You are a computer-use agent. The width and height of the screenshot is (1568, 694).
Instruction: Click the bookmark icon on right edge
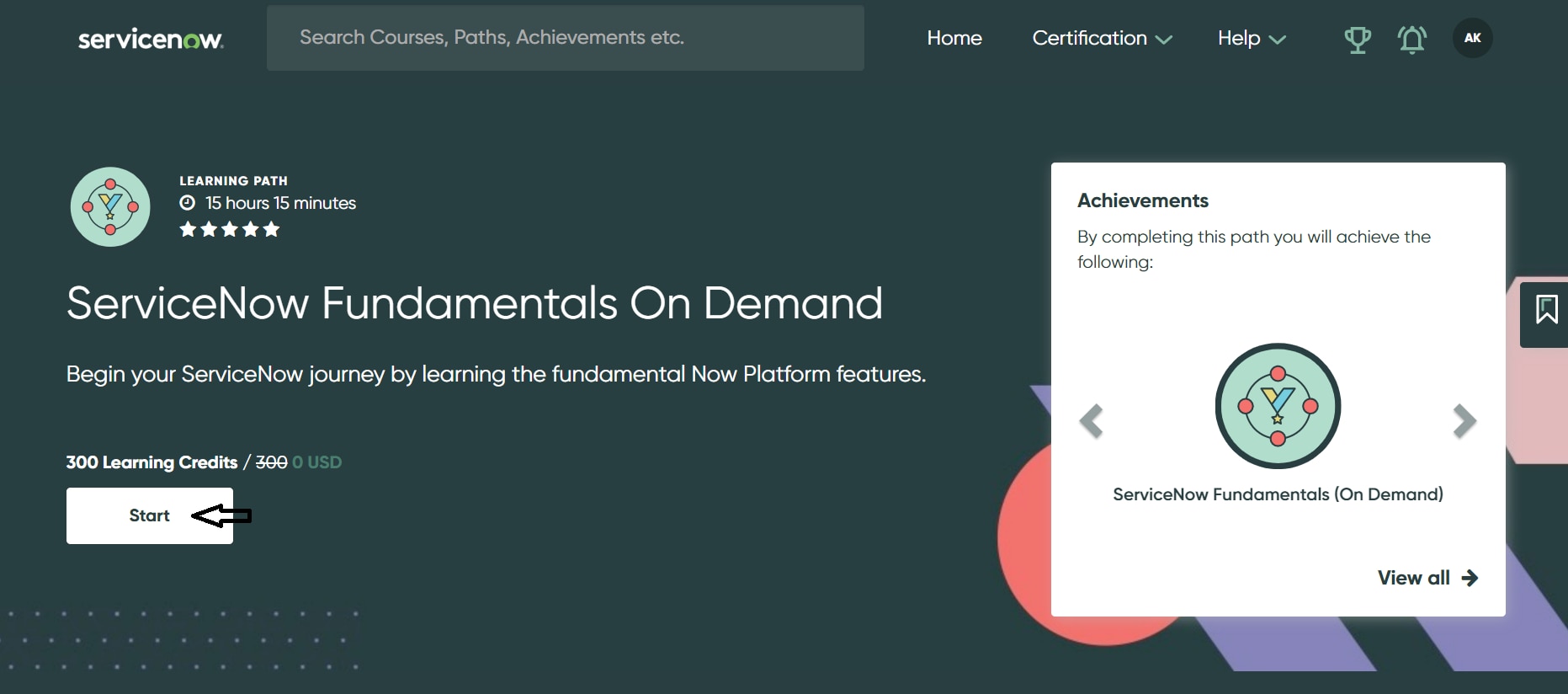point(1546,310)
